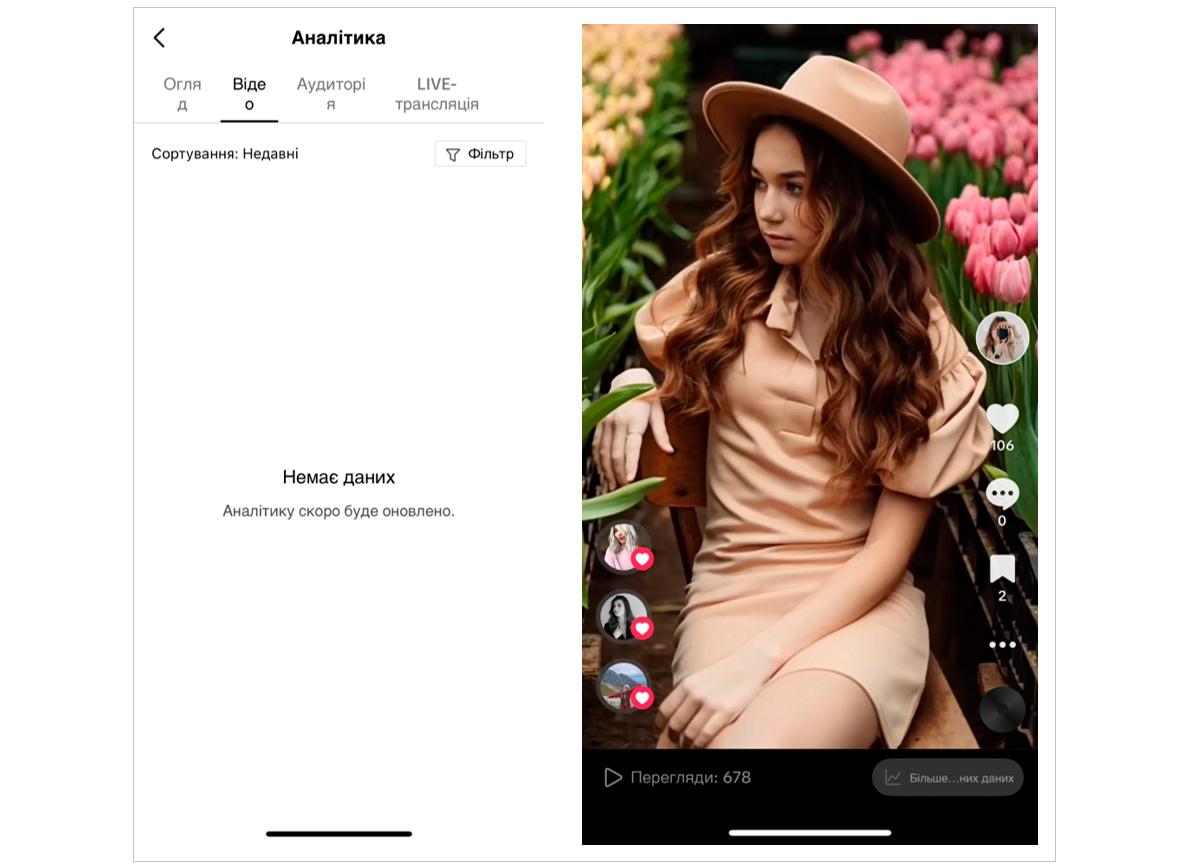Image resolution: width=1184 pixels, height=868 pixels.
Task: Open the mountain landscape liker's avatar
Action: [622, 685]
